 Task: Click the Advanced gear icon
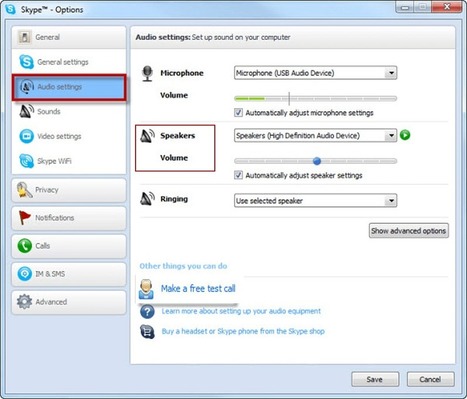tap(24, 302)
